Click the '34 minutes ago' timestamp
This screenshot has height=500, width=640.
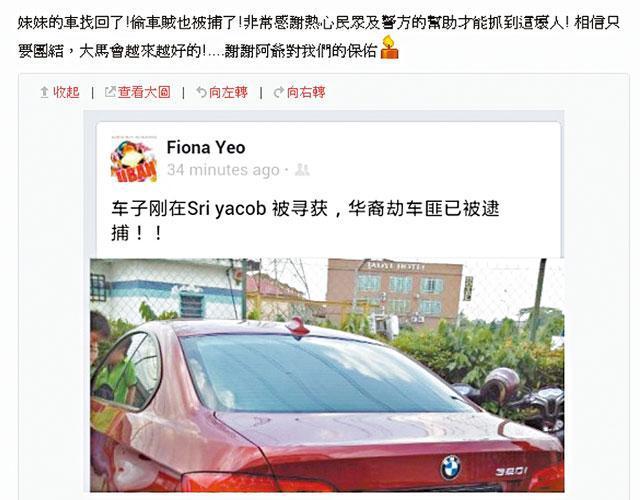(x=223, y=170)
